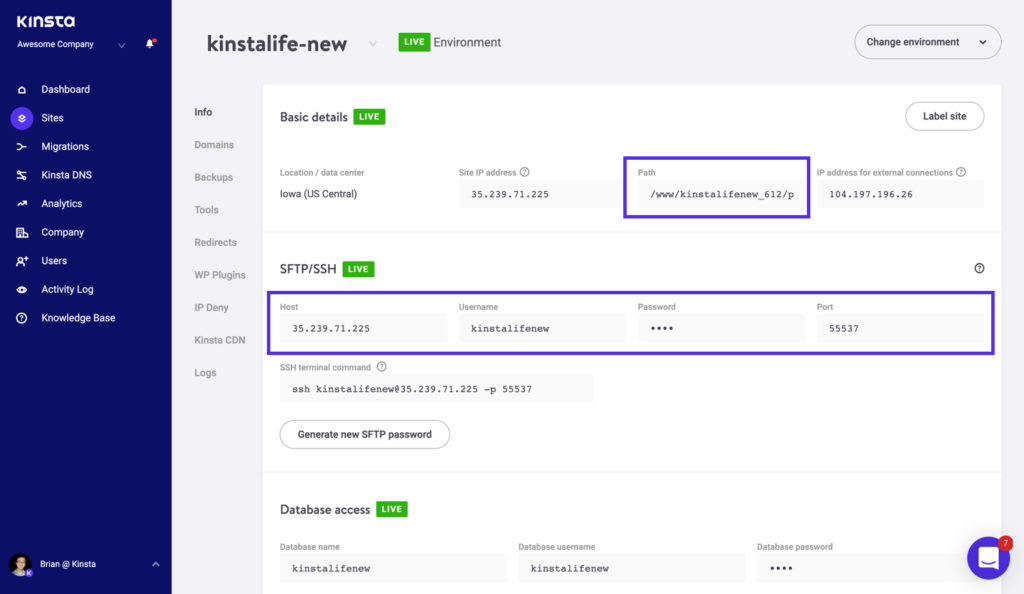Open Change environment dropdown

927,42
